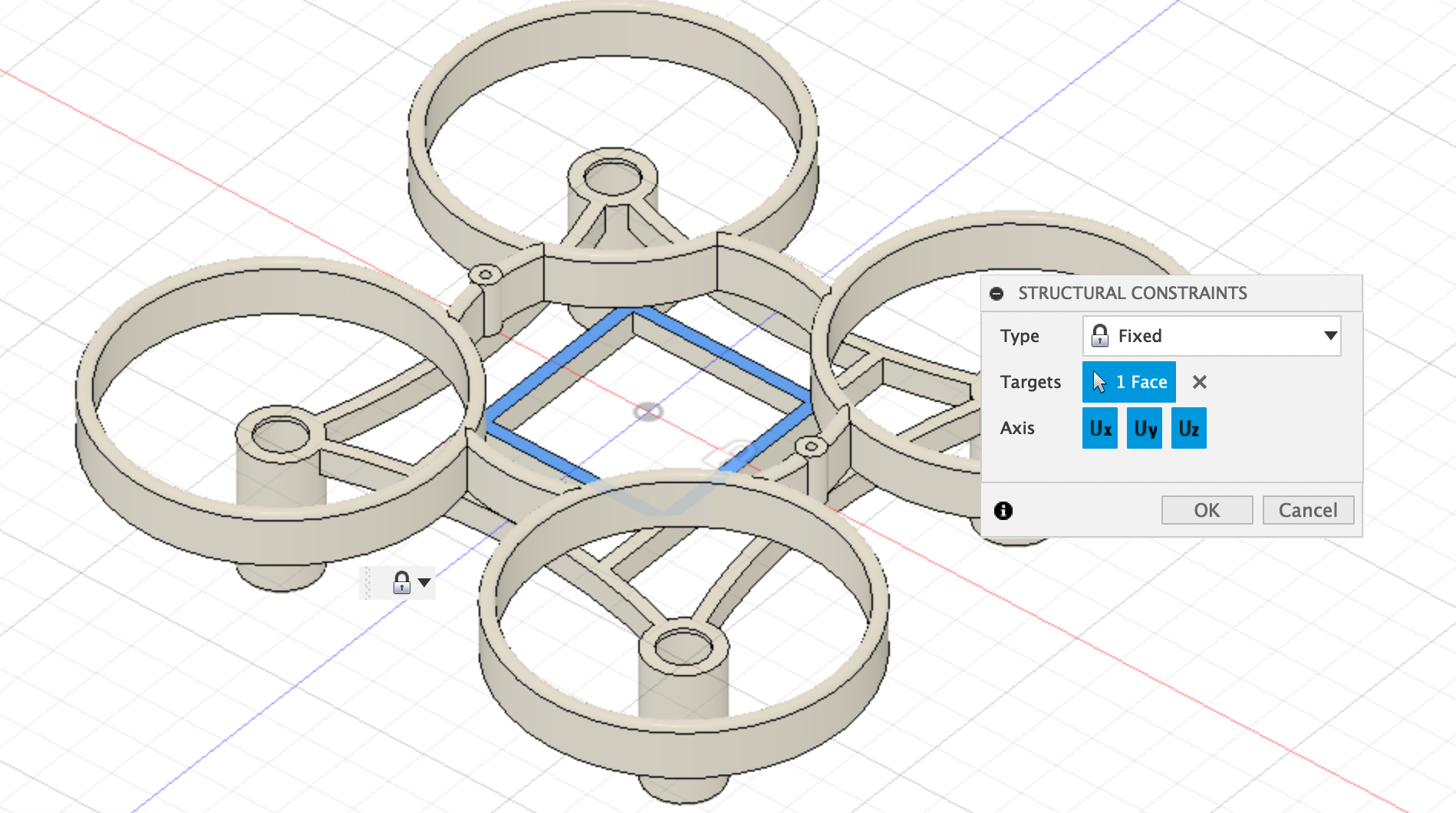
Task: Disable the Uy axis constraint
Action: [x=1144, y=428]
